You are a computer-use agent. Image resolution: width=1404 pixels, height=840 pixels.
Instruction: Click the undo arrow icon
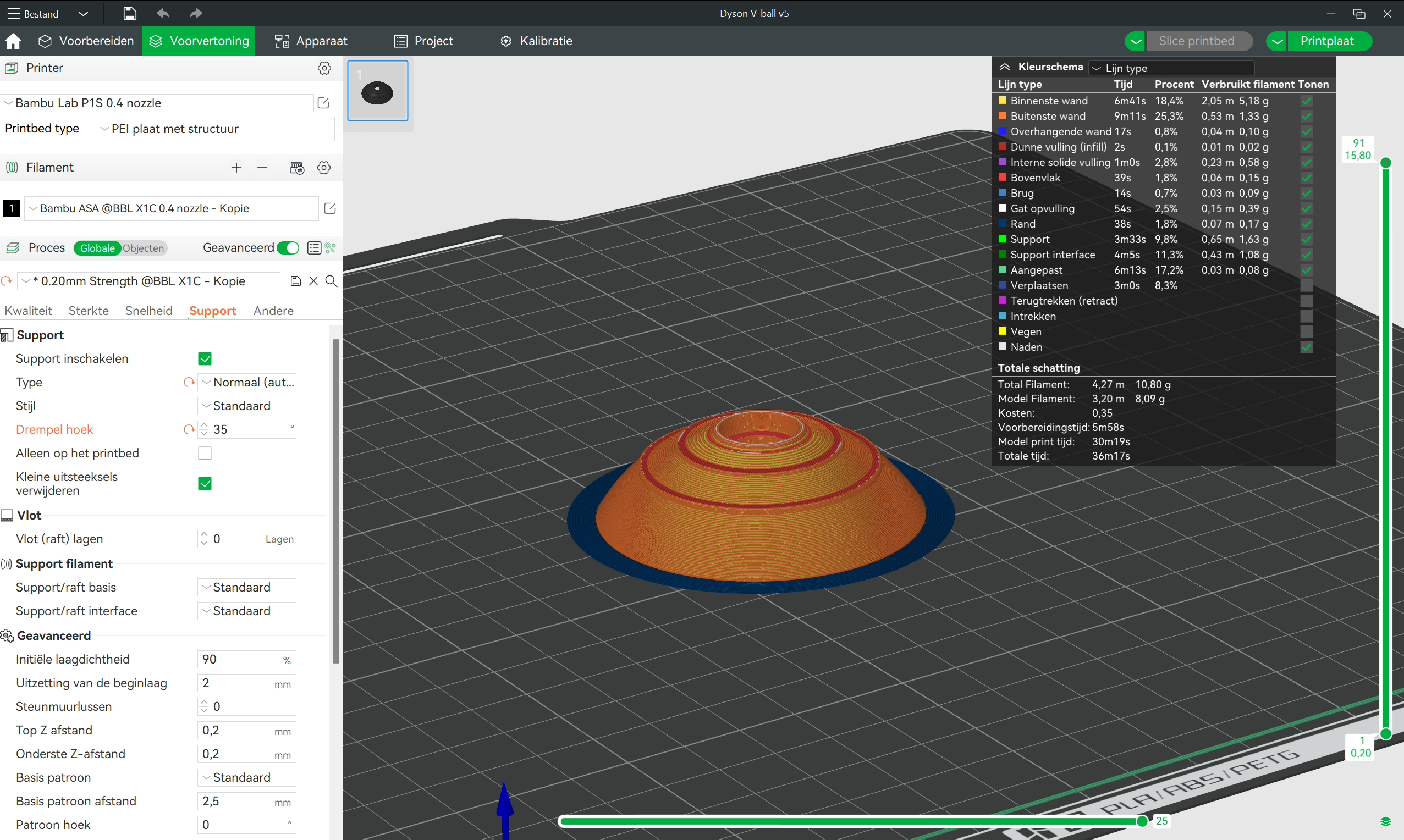[163, 13]
